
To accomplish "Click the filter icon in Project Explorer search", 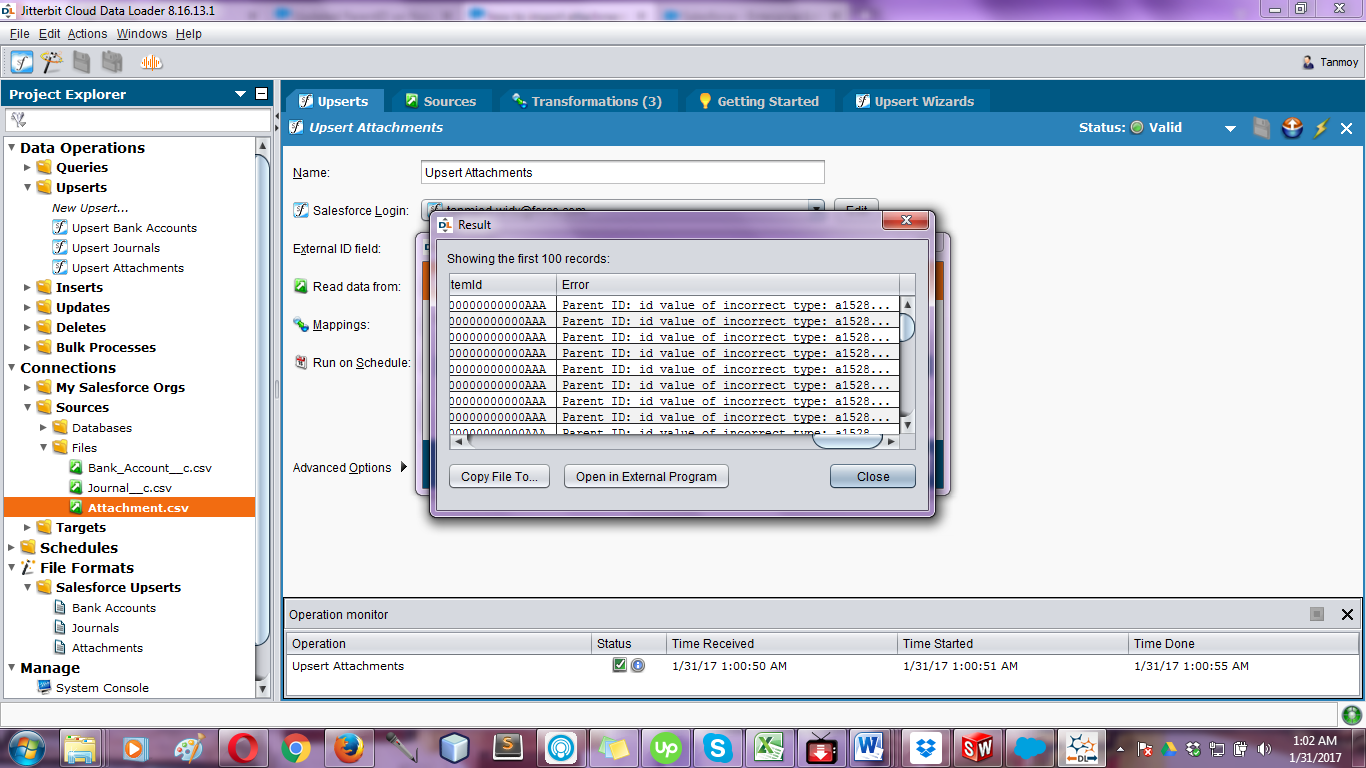I will (x=17, y=120).
